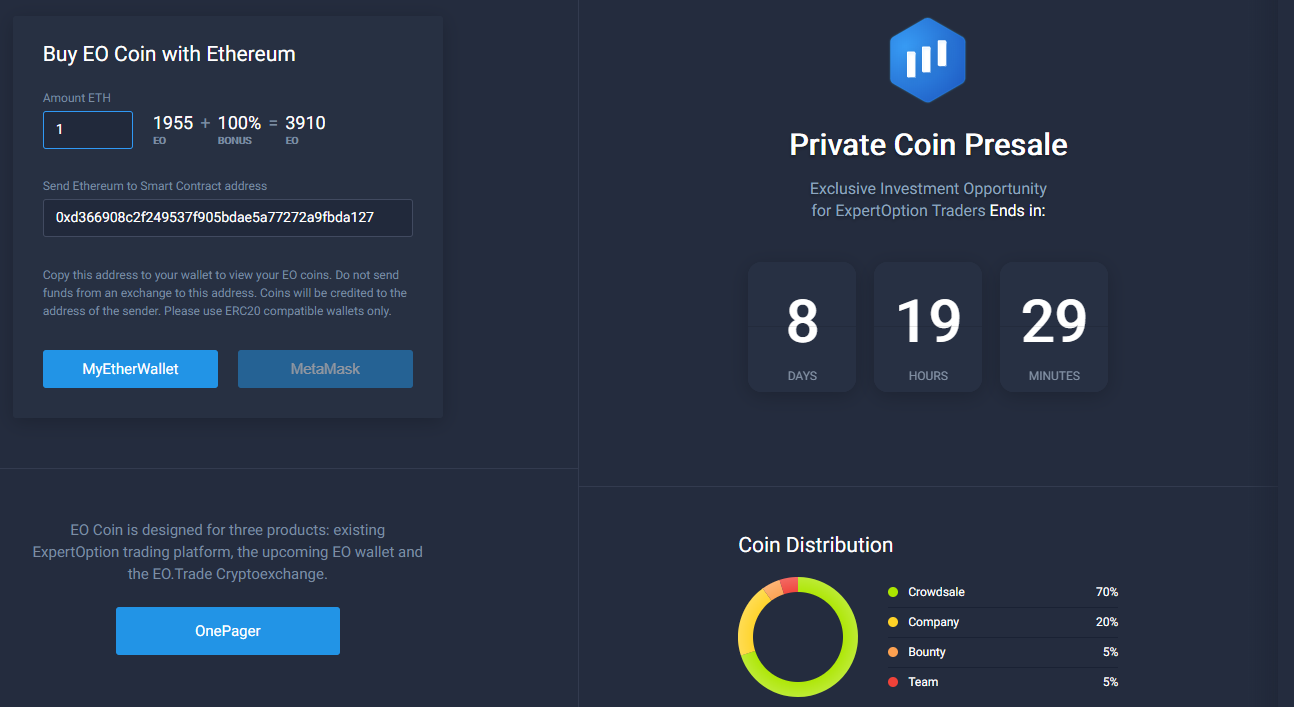Open the OnePager document button

tap(228, 631)
